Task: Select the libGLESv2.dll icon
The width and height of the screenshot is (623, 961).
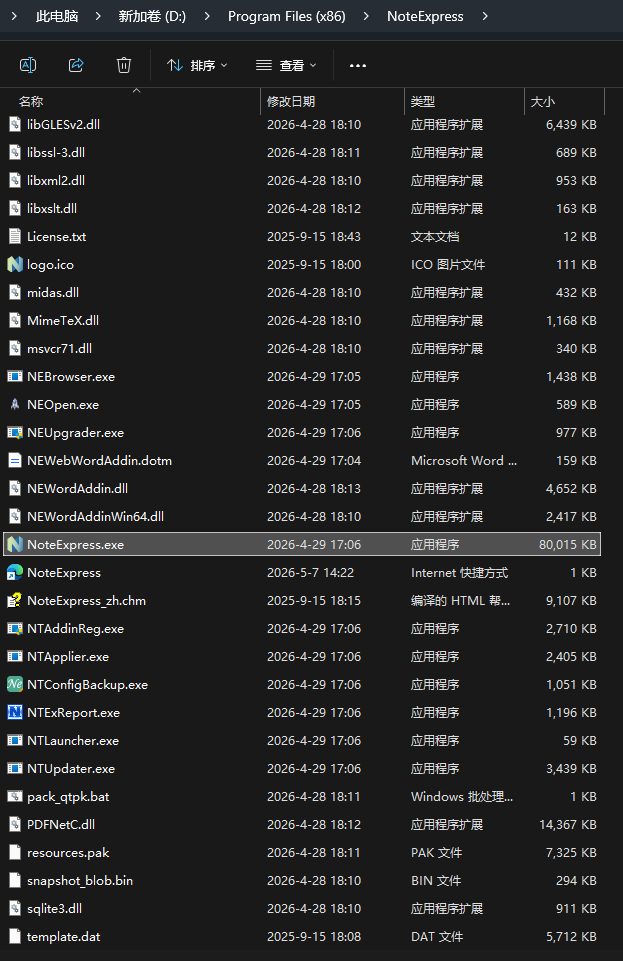Action: [x=15, y=124]
